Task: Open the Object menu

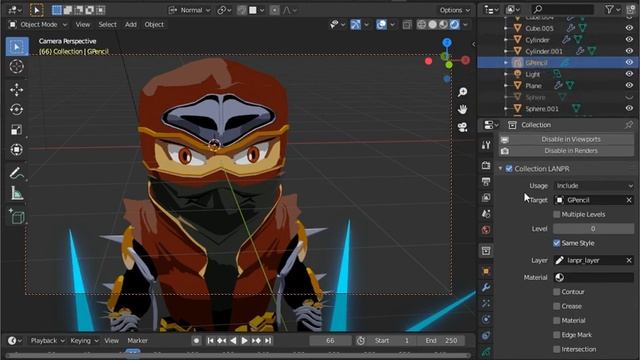Action: click(x=154, y=24)
